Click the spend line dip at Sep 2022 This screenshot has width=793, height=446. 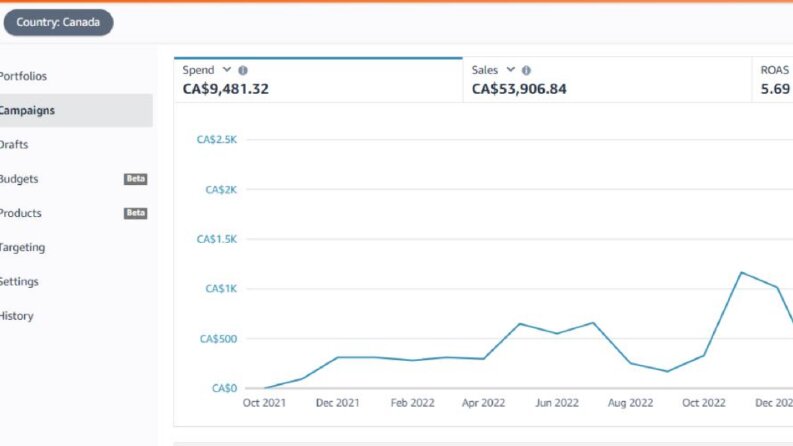(x=667, y=371)
